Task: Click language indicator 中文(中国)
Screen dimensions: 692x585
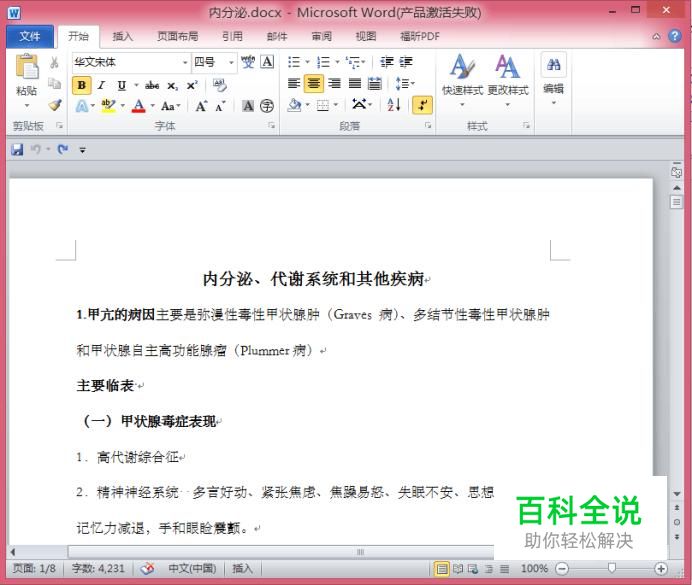Action: pos(192,569)
